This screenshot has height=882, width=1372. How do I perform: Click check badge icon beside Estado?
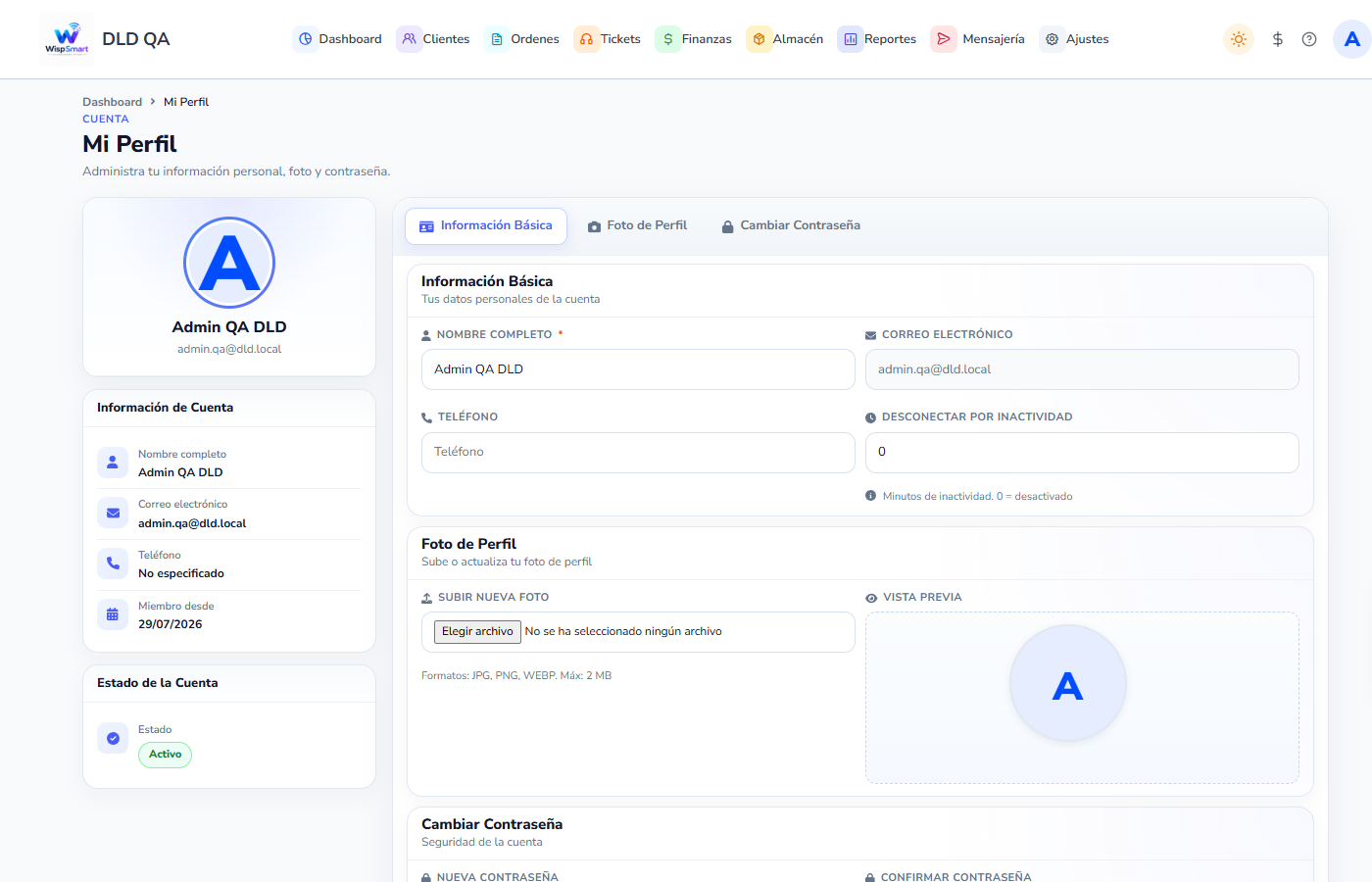[113, 738]
